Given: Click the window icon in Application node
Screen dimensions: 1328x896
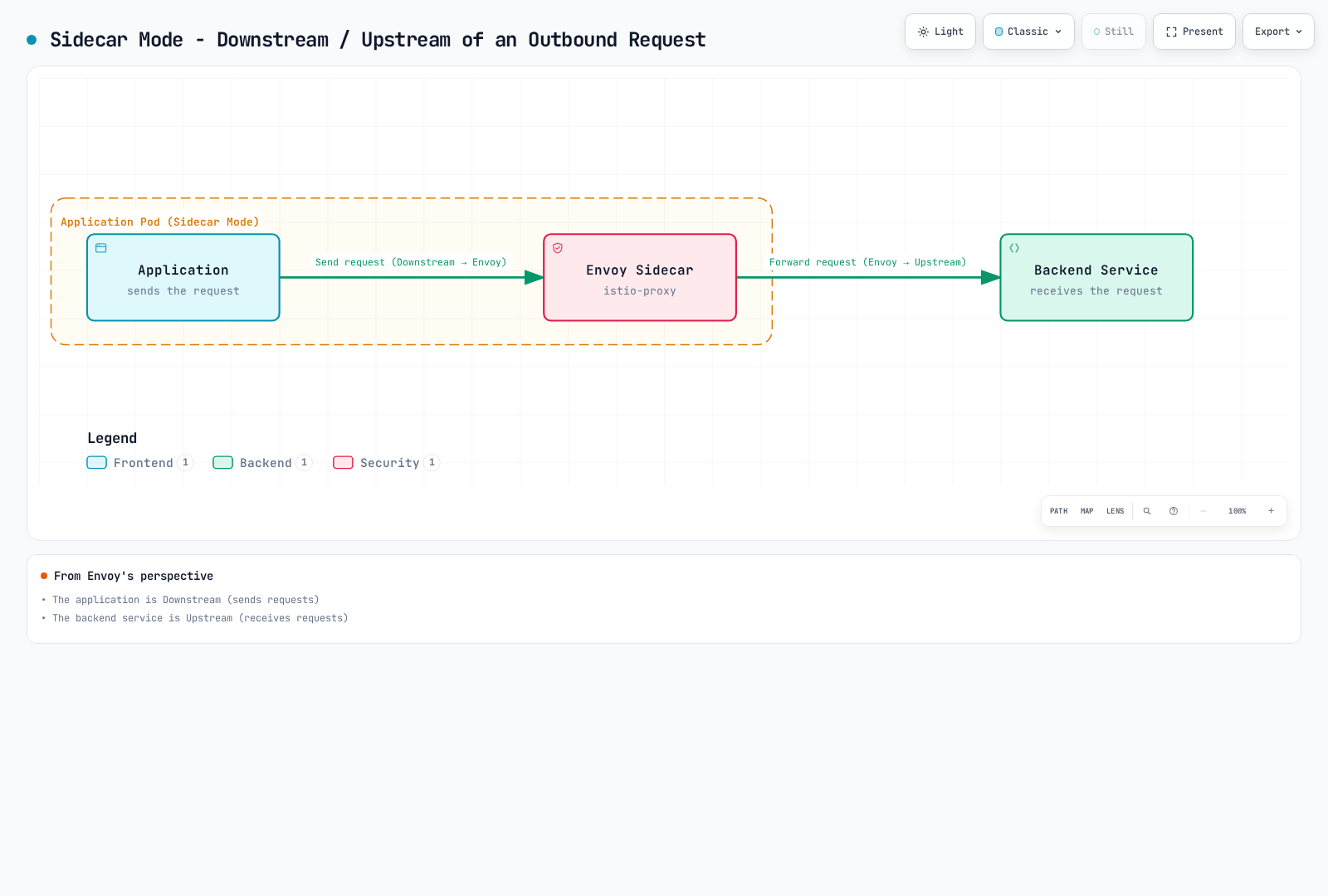Looking at the screenshot, I should (101, 248).
